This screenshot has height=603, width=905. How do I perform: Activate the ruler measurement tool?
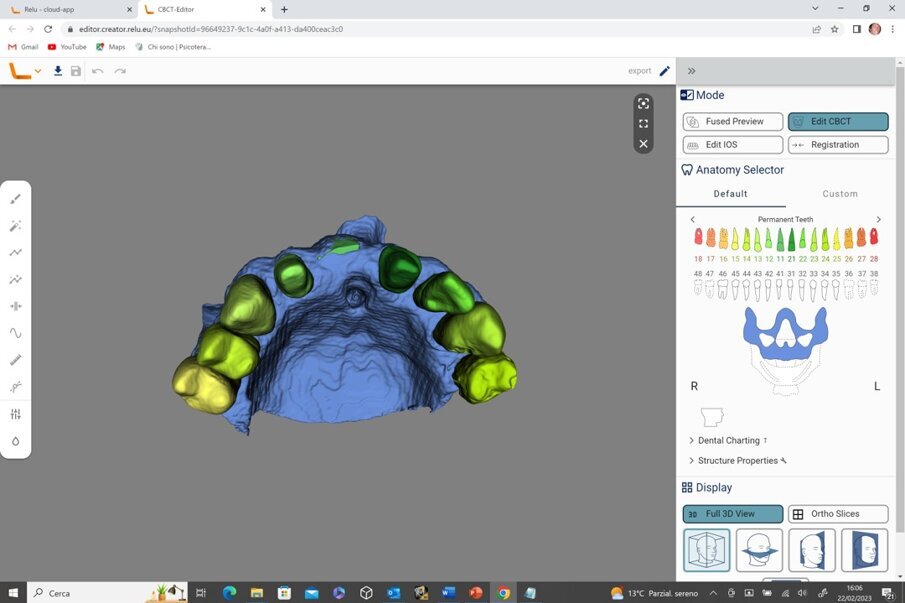16,360
